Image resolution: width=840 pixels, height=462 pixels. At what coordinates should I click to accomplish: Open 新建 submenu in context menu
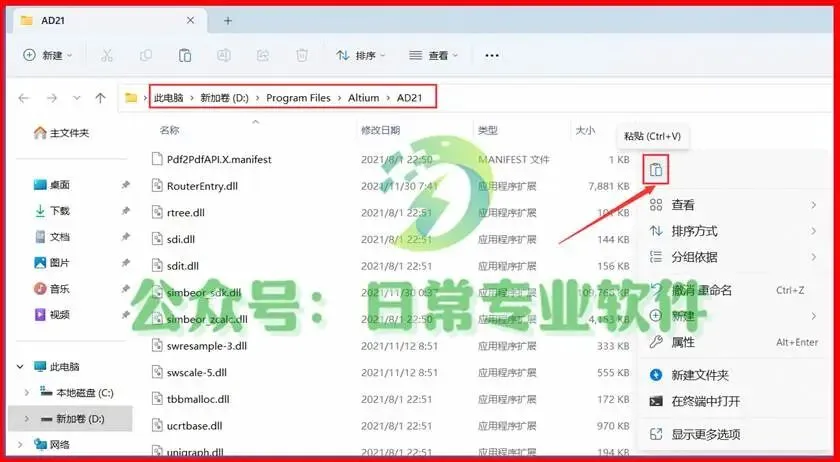(x=733, y=316)
